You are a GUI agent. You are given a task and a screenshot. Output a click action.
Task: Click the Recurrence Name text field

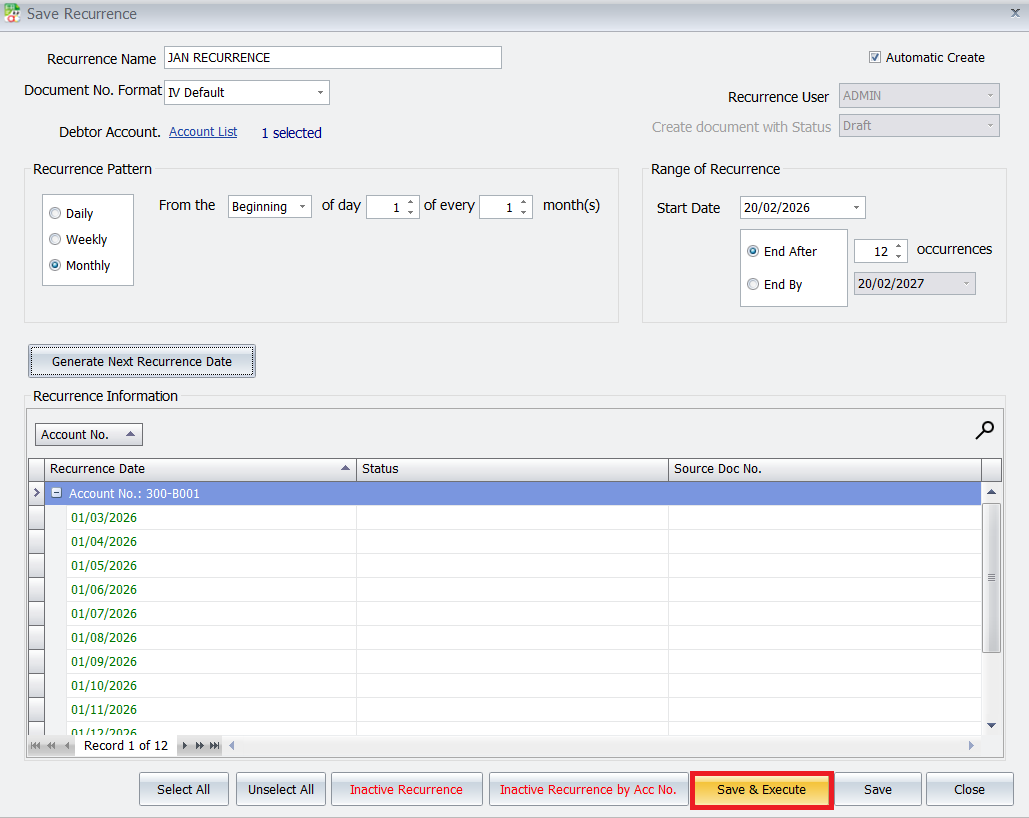[332, 58]
